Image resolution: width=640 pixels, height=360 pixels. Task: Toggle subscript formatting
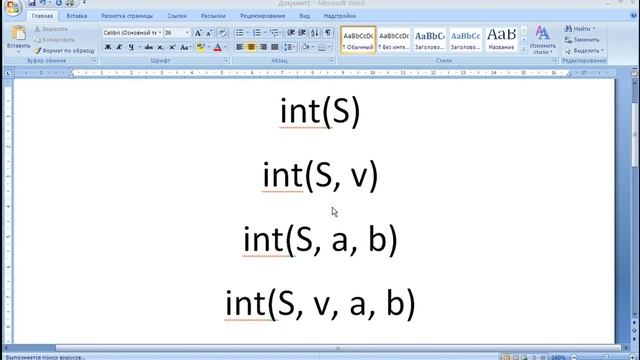(160, 47)
